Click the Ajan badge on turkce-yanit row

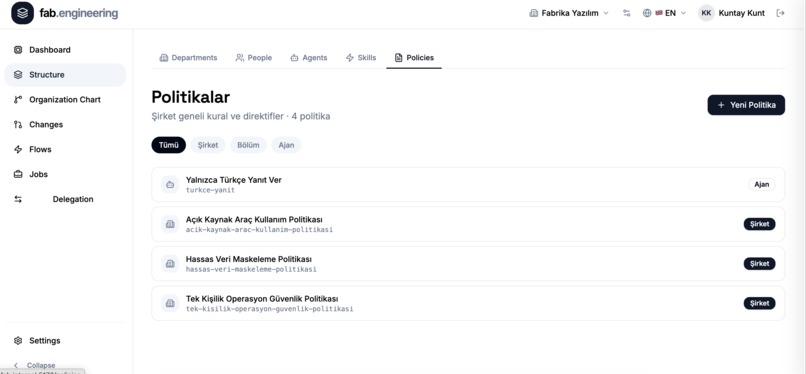coord(761,184)
